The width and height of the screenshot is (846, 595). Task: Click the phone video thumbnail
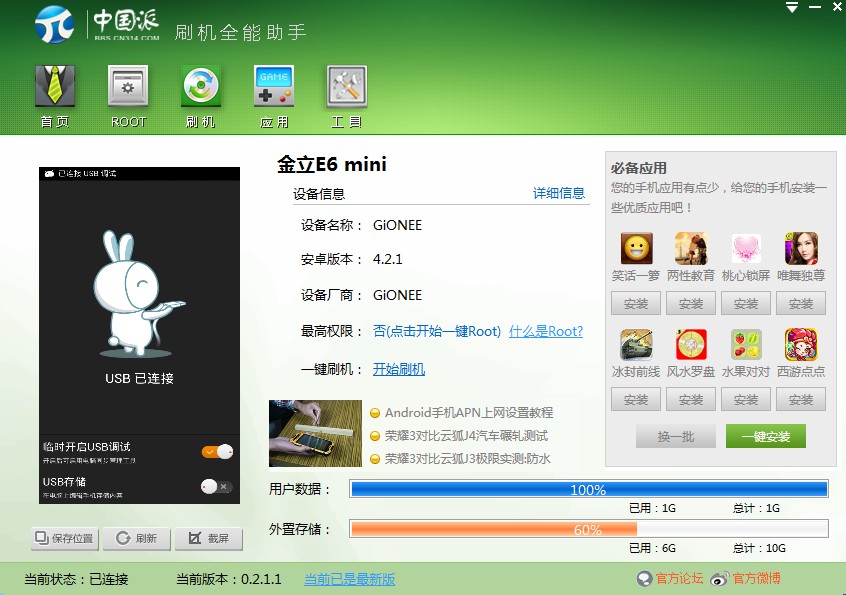click(x=315, y=433)
